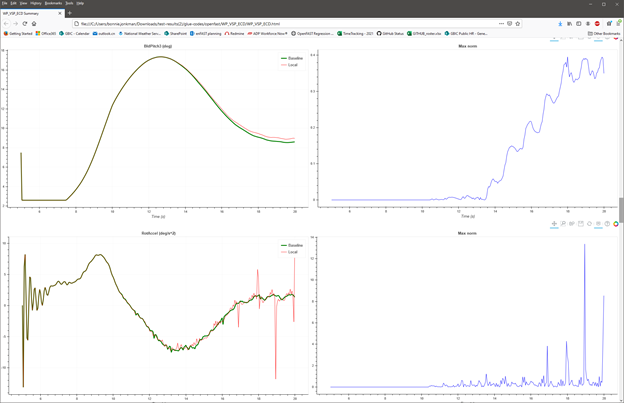Image resolution: width=624 pixels, height=403 pixels.
Task: Toggle Local legend entry in BldPitch3 chart
Action: (290, 65)
